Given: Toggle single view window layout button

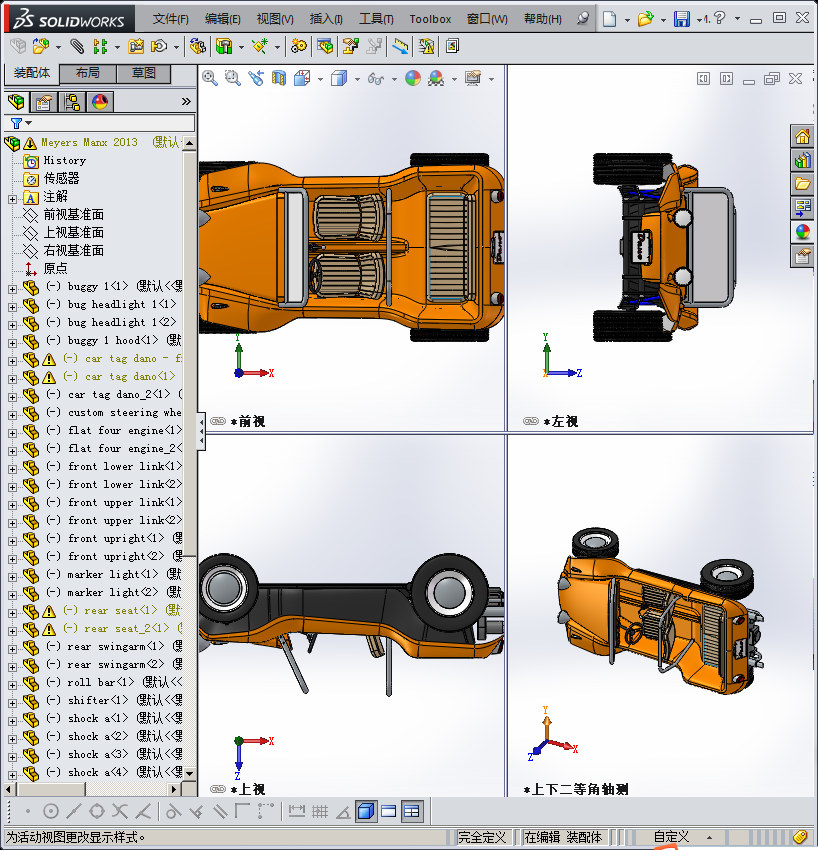Looking at the screenshot, I should coord(389,811).
